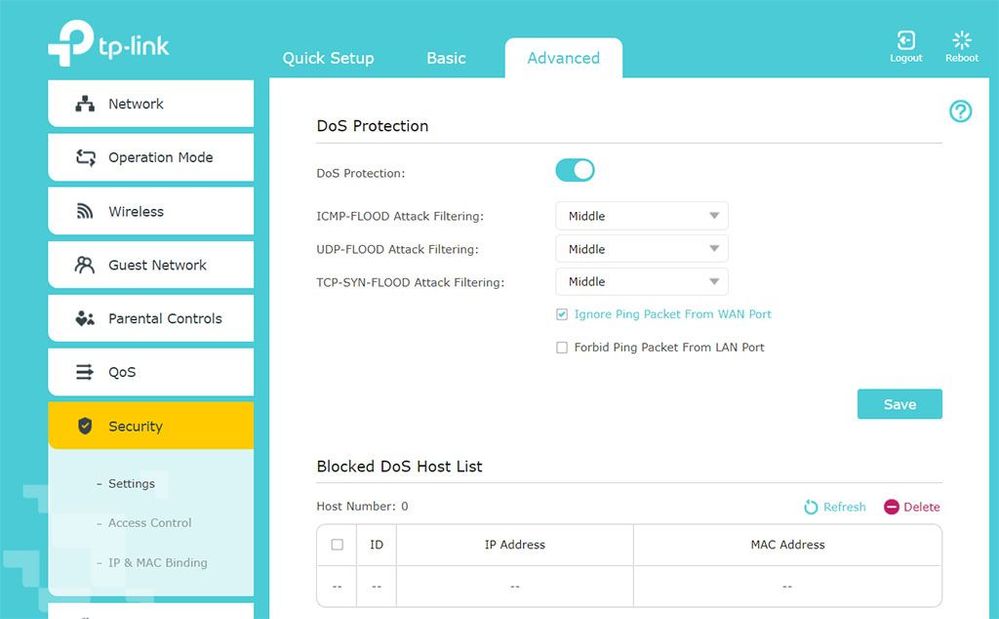This screenshot has width=999, height=619.
Task: Click the Network sidebar icon
Action: (85, 104)
